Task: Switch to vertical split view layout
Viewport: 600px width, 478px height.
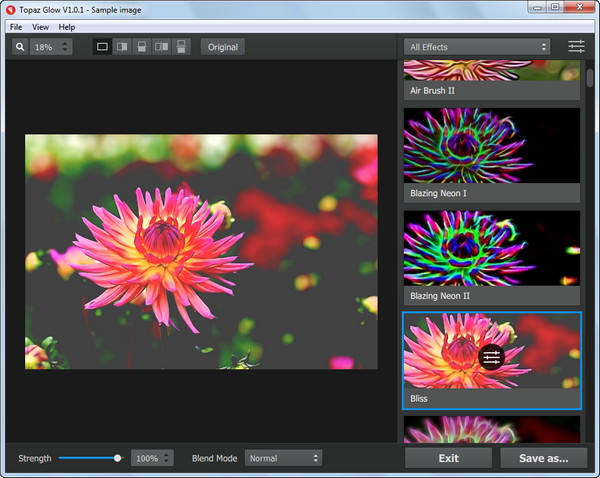Action: [x=122, y=47]
